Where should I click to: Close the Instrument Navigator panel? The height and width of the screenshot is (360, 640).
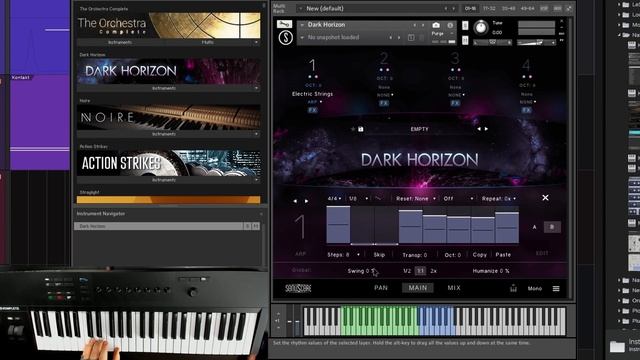[261, 213]
